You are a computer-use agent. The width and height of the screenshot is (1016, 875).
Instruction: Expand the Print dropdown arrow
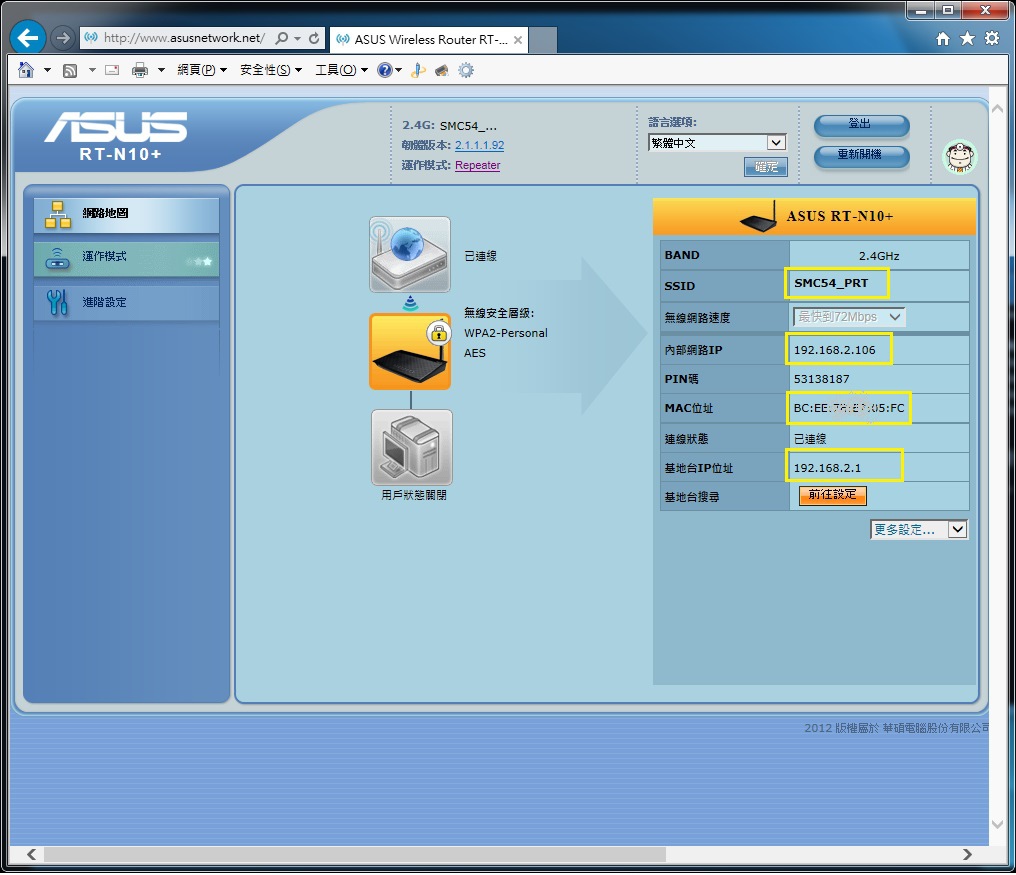161,70
